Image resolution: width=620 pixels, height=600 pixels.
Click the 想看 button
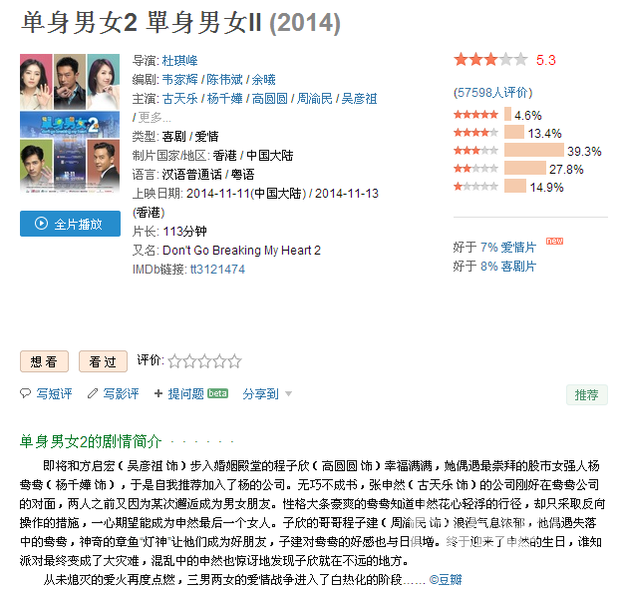tap(45, 362)
